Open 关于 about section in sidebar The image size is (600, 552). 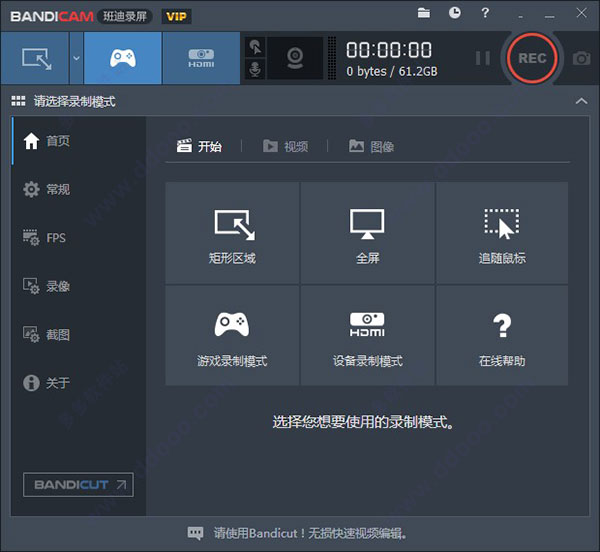click(79, 383)
